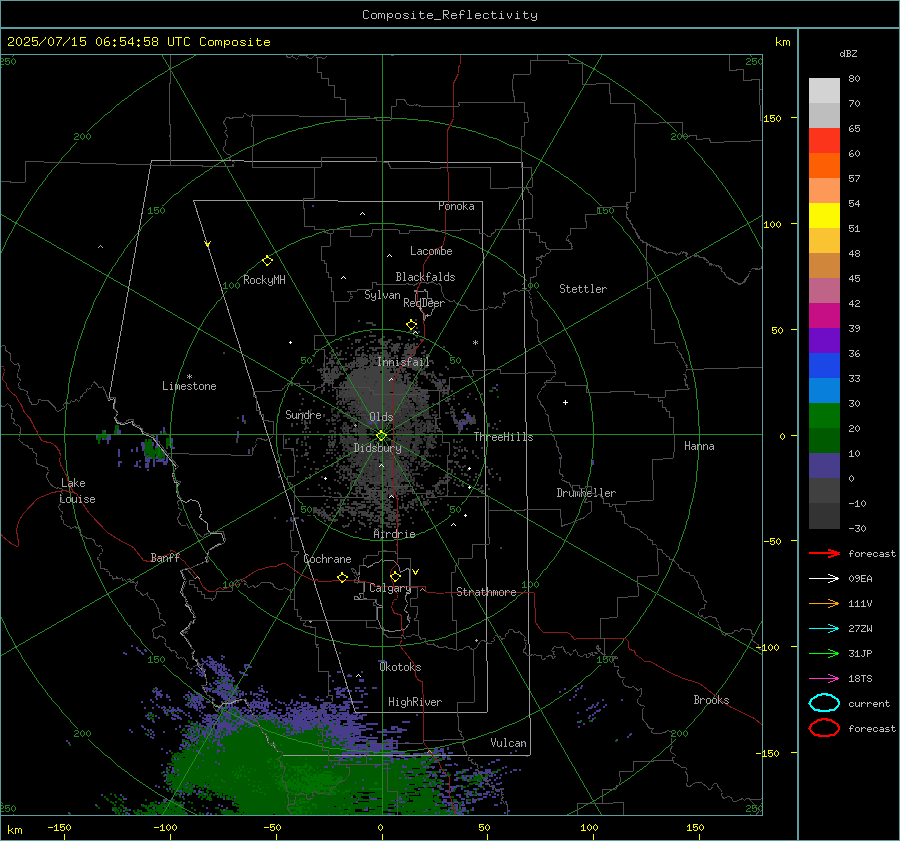900x841 pixels.
Task: Click the asterisk marker east of Innisfail
Action: (x=475, y=343)
